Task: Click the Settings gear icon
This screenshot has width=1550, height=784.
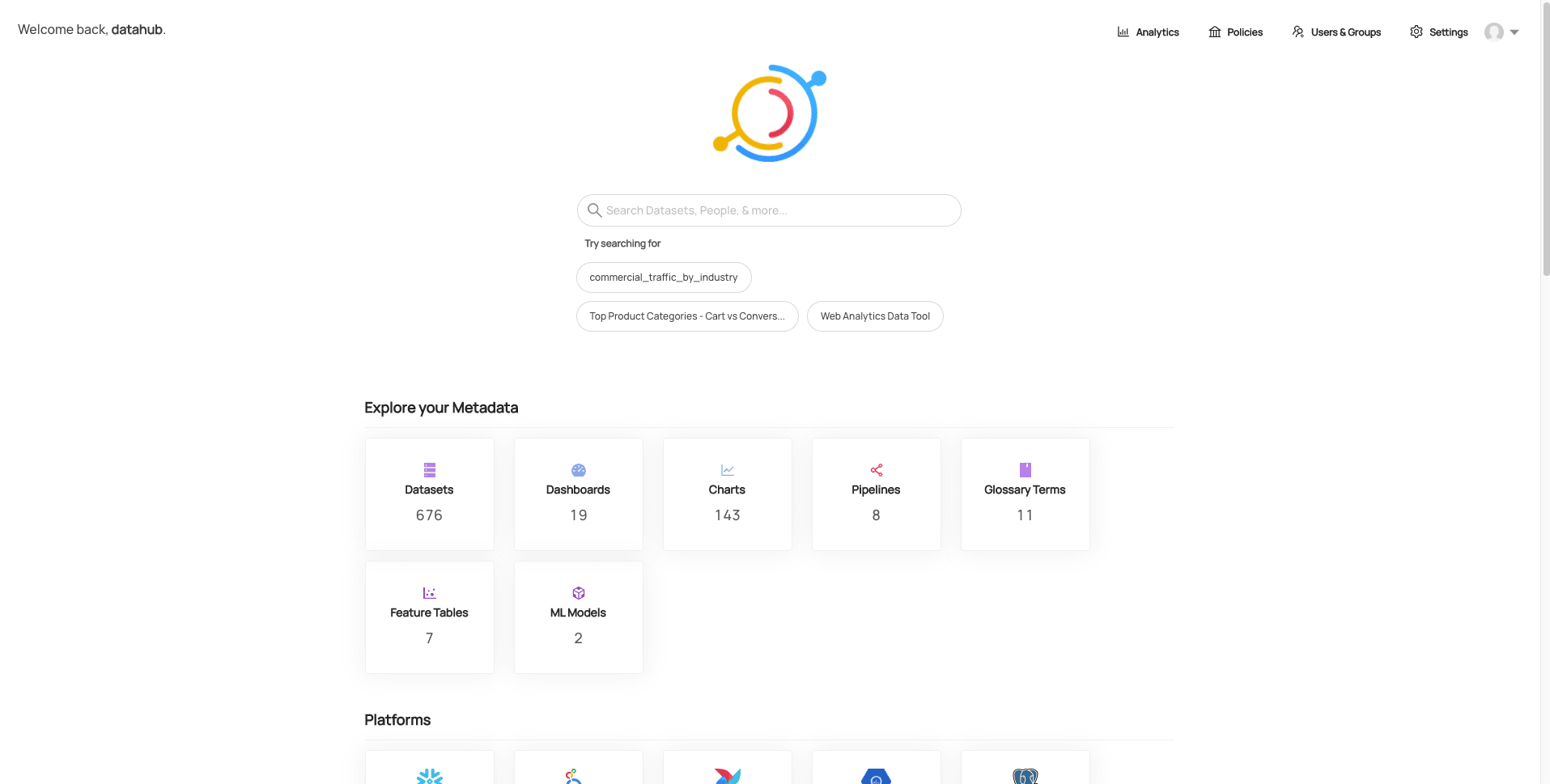Action: 1416,32
